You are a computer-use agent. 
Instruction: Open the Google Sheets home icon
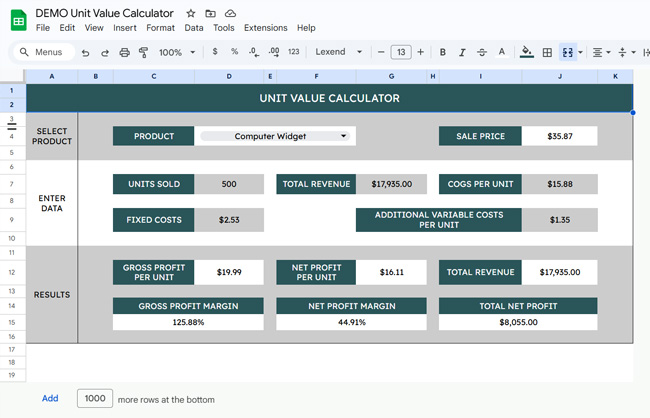coord(19,21)
